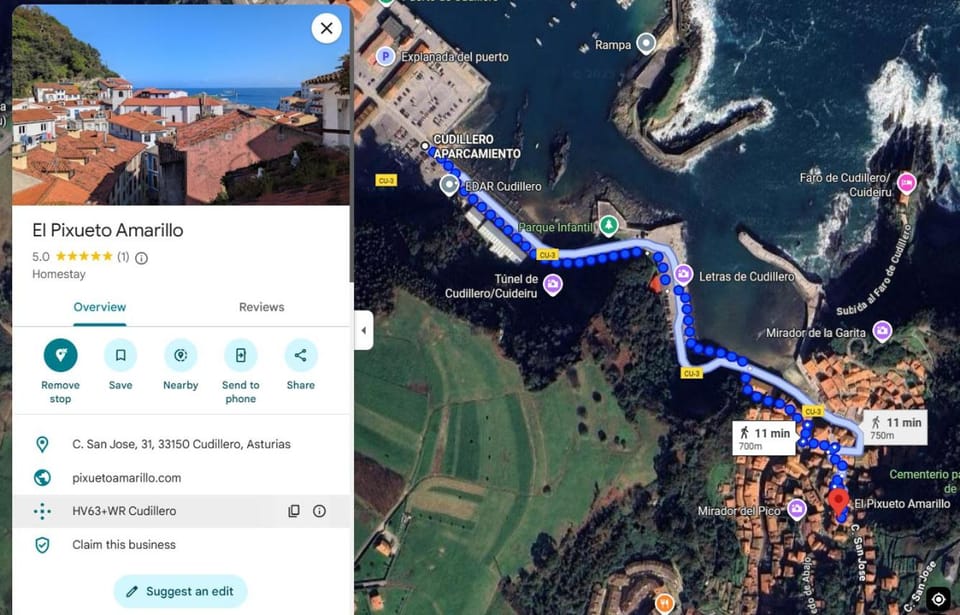Select the Overview tab
The width and height of the screenshot is (960, 615).
click(x=100, y=307)
